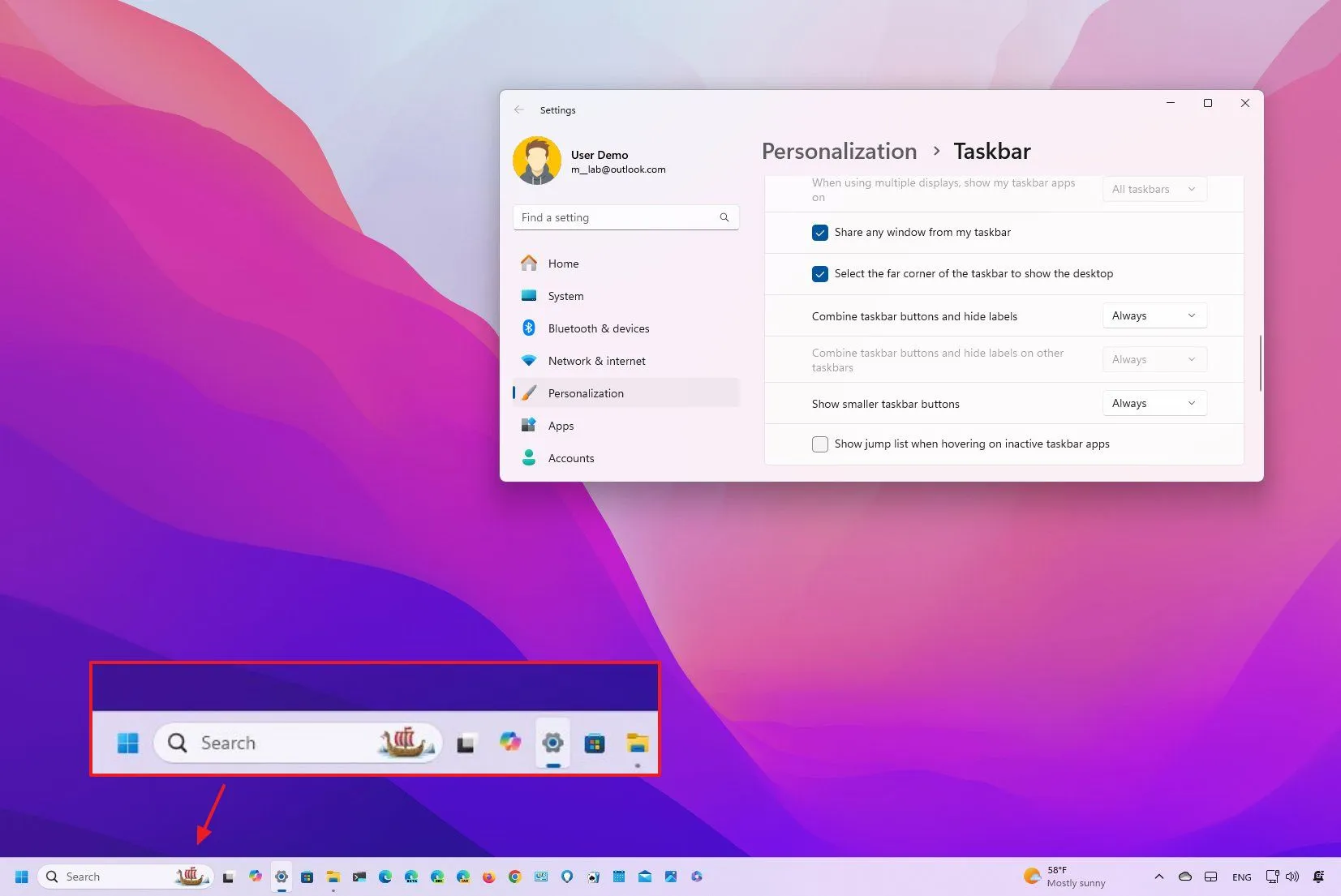Select Personalization in the sidebar
1341x896 pixels.
point(626,393)
